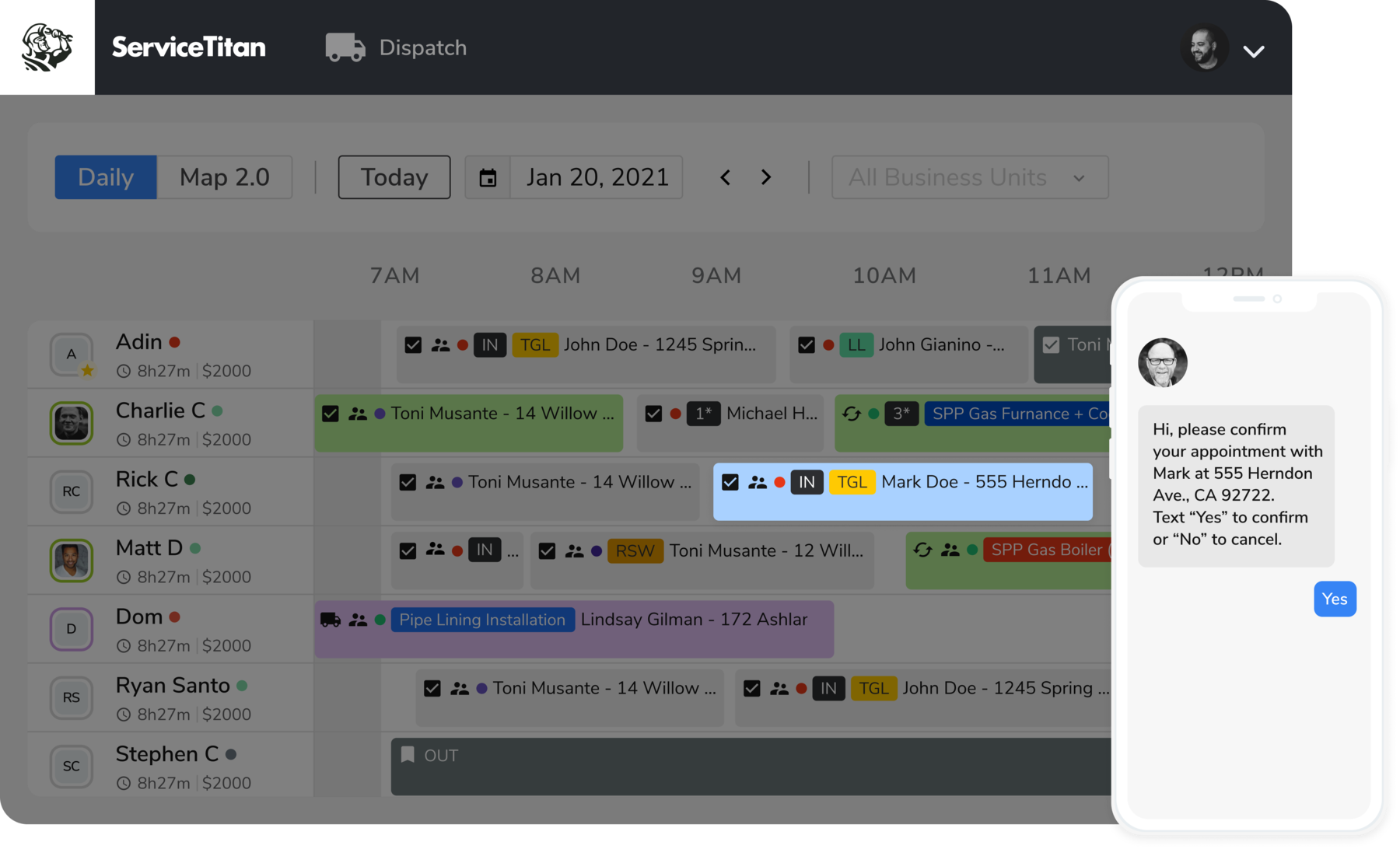1400x849 pixels.
Task: Click the LL tag on John Gianino job
Action: [856, 345]
